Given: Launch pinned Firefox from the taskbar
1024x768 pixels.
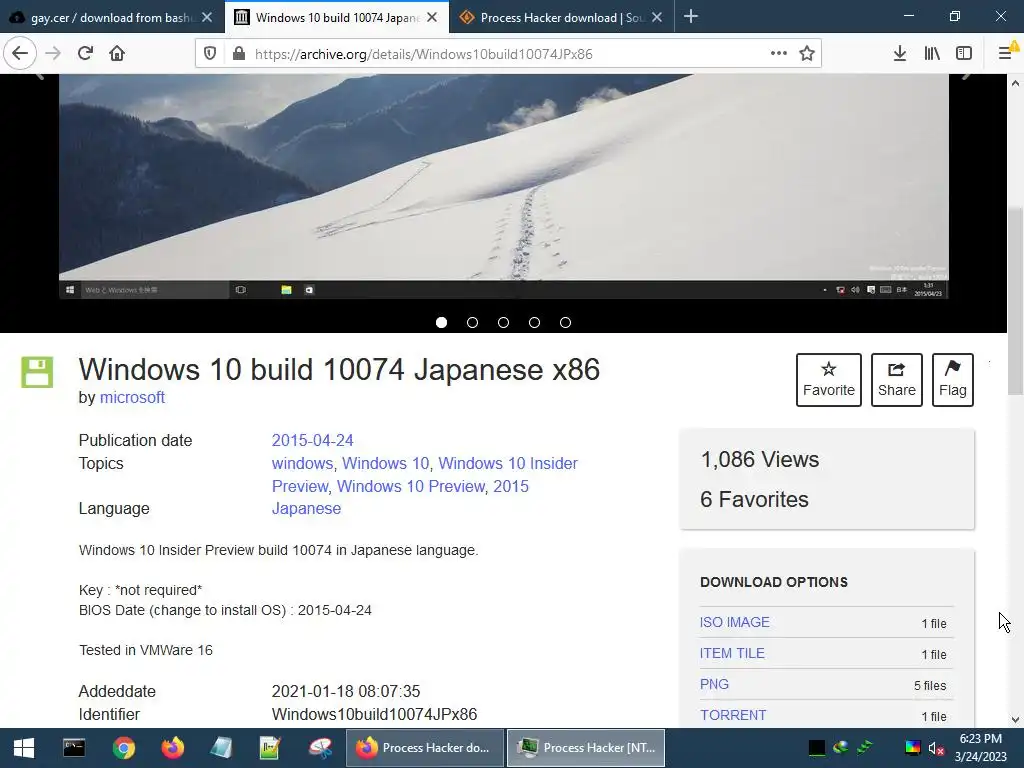Looking at the screenshot, I should (172, 748).
